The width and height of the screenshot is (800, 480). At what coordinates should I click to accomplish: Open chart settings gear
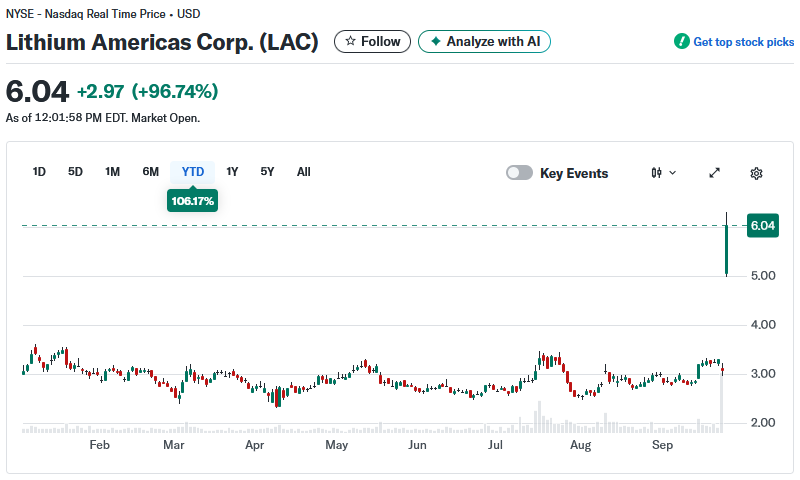756,173
